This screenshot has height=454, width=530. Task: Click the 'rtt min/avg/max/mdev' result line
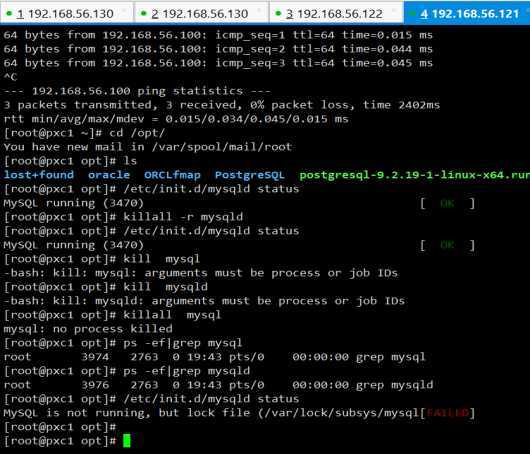click(x=176, y=119)
